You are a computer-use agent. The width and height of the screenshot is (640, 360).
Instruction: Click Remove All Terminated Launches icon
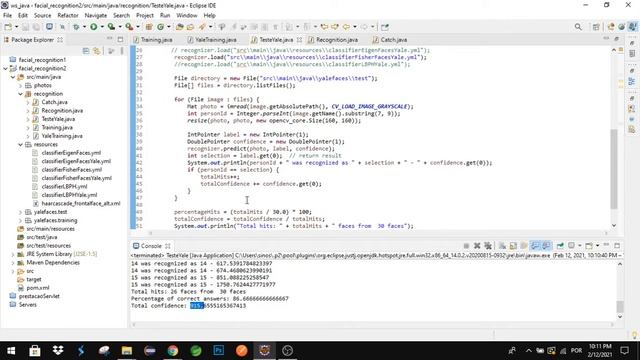[x=488, y=246]
